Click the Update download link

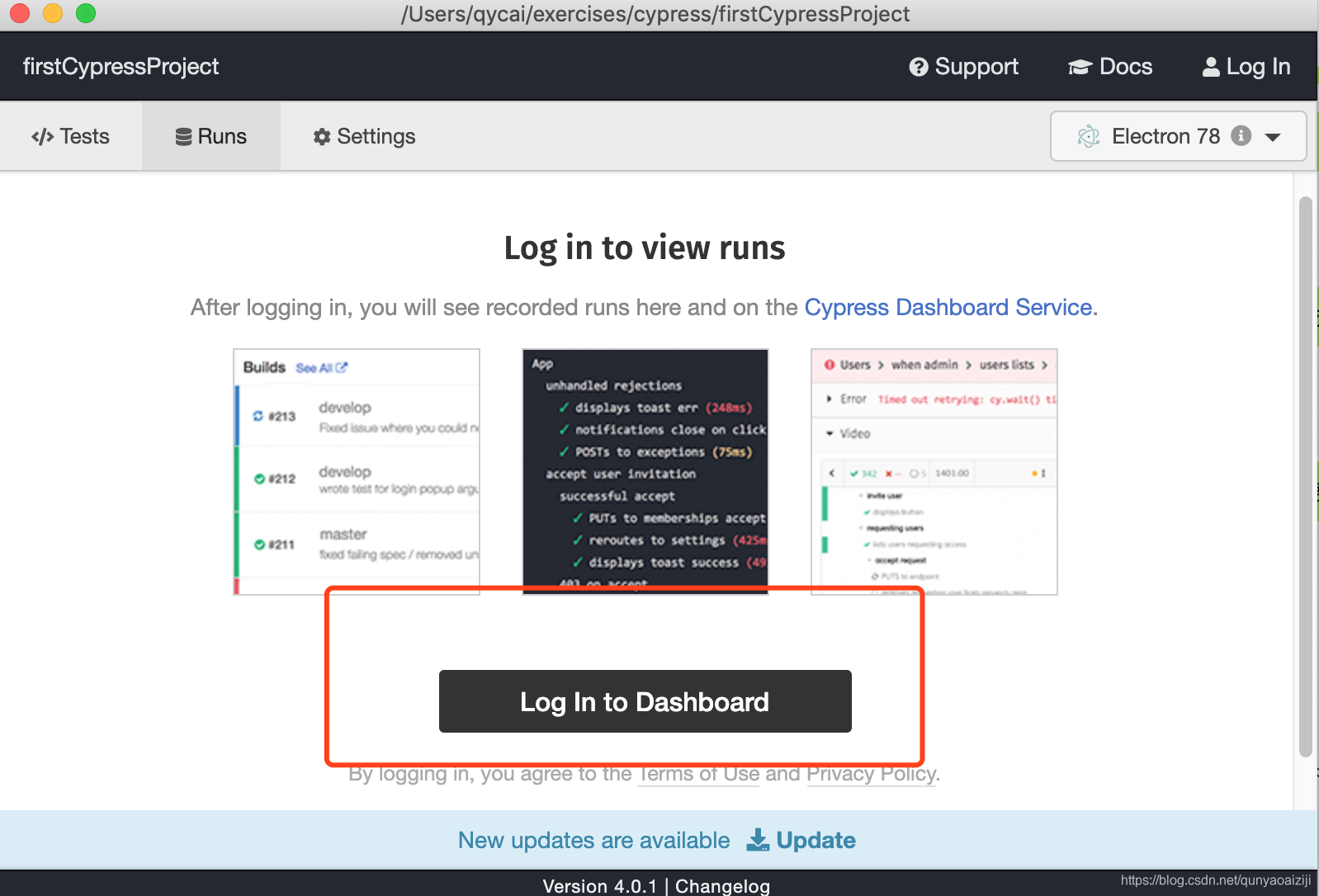[801, 840]
